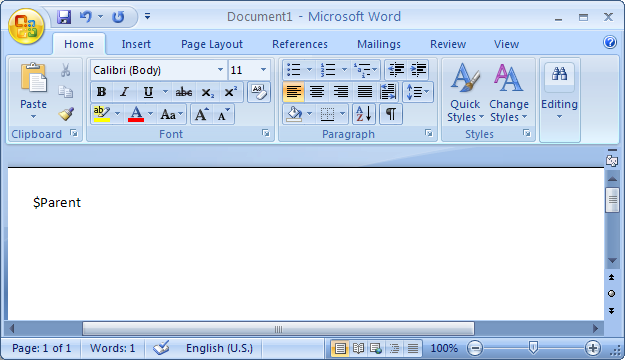Copy selection with the Copy icon
This screenshot has height=360, width=625.
click(65, 92)
